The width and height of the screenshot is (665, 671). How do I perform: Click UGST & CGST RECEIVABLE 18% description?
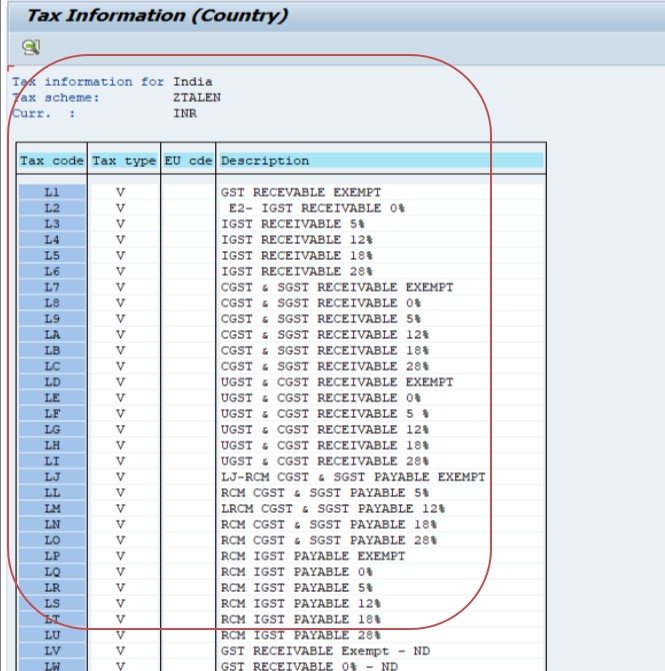[325, 445]
